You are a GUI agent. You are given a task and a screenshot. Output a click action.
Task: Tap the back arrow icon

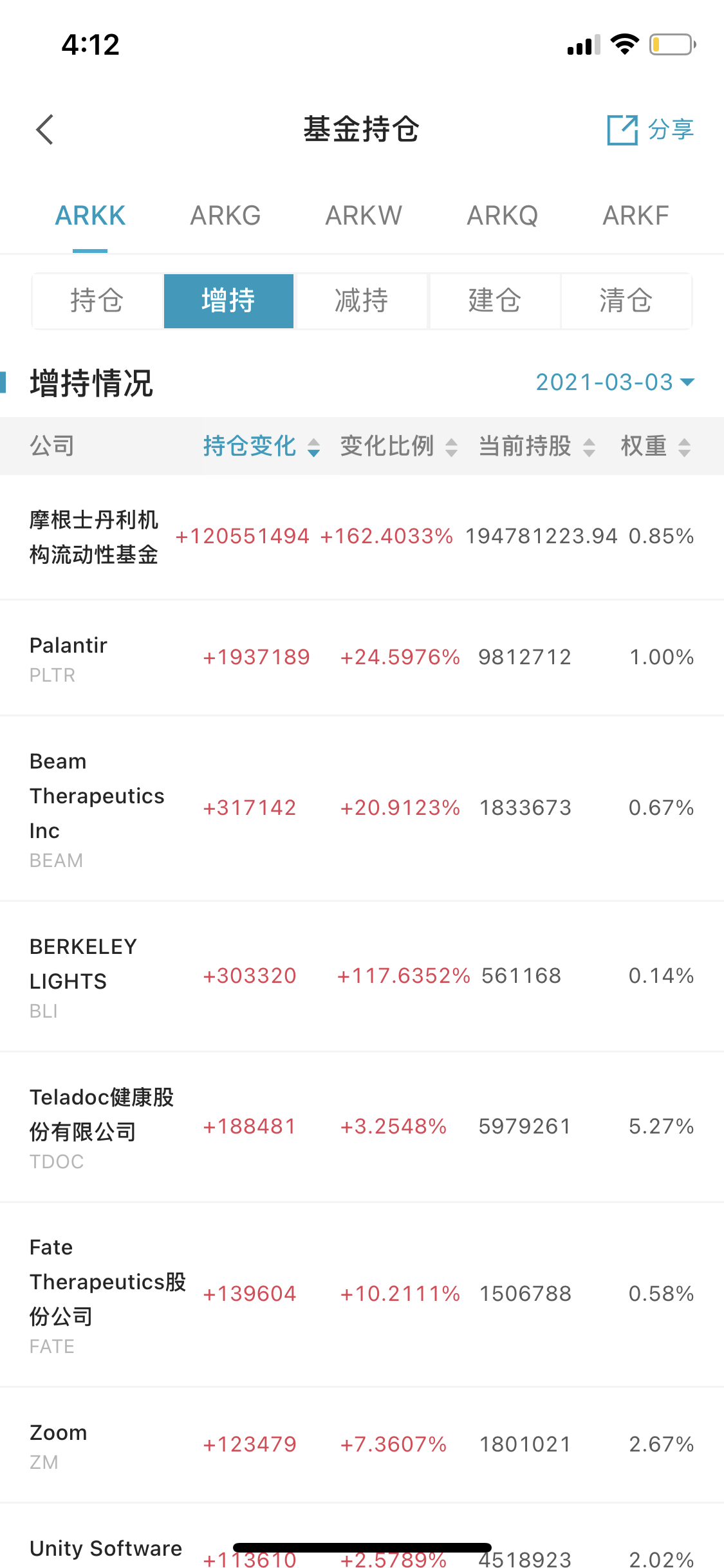(x=44, y=129)
